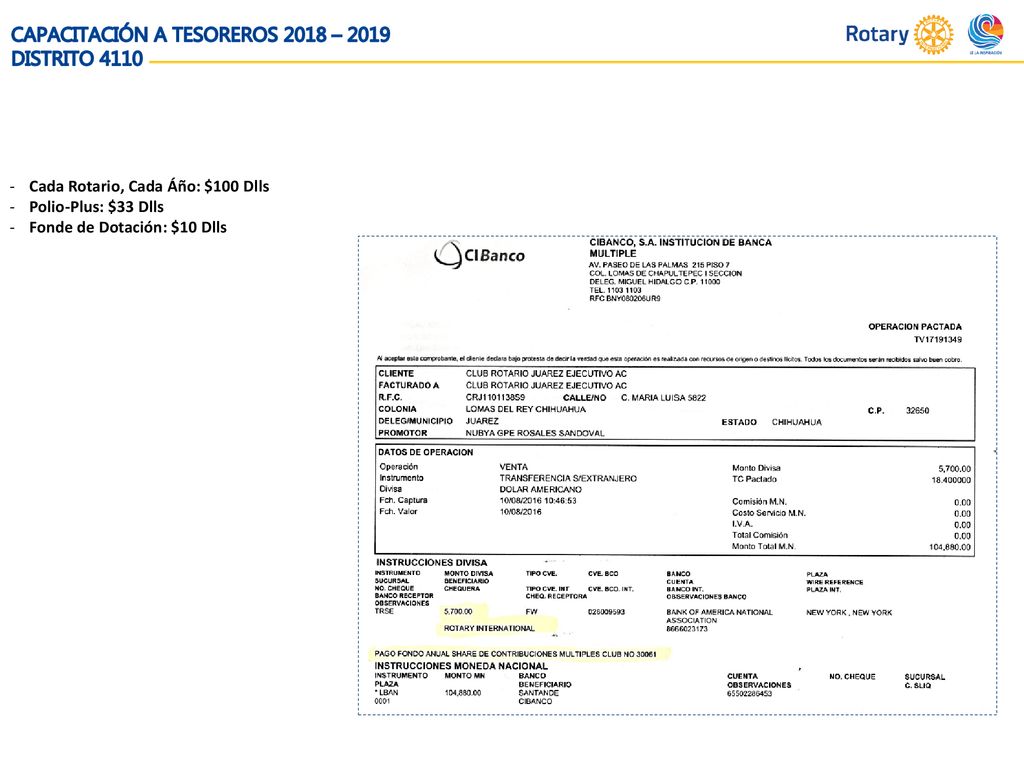This screenshot has height=768, width=1024.
Task: Click postal code "32650"
Action: pos(917,411)
